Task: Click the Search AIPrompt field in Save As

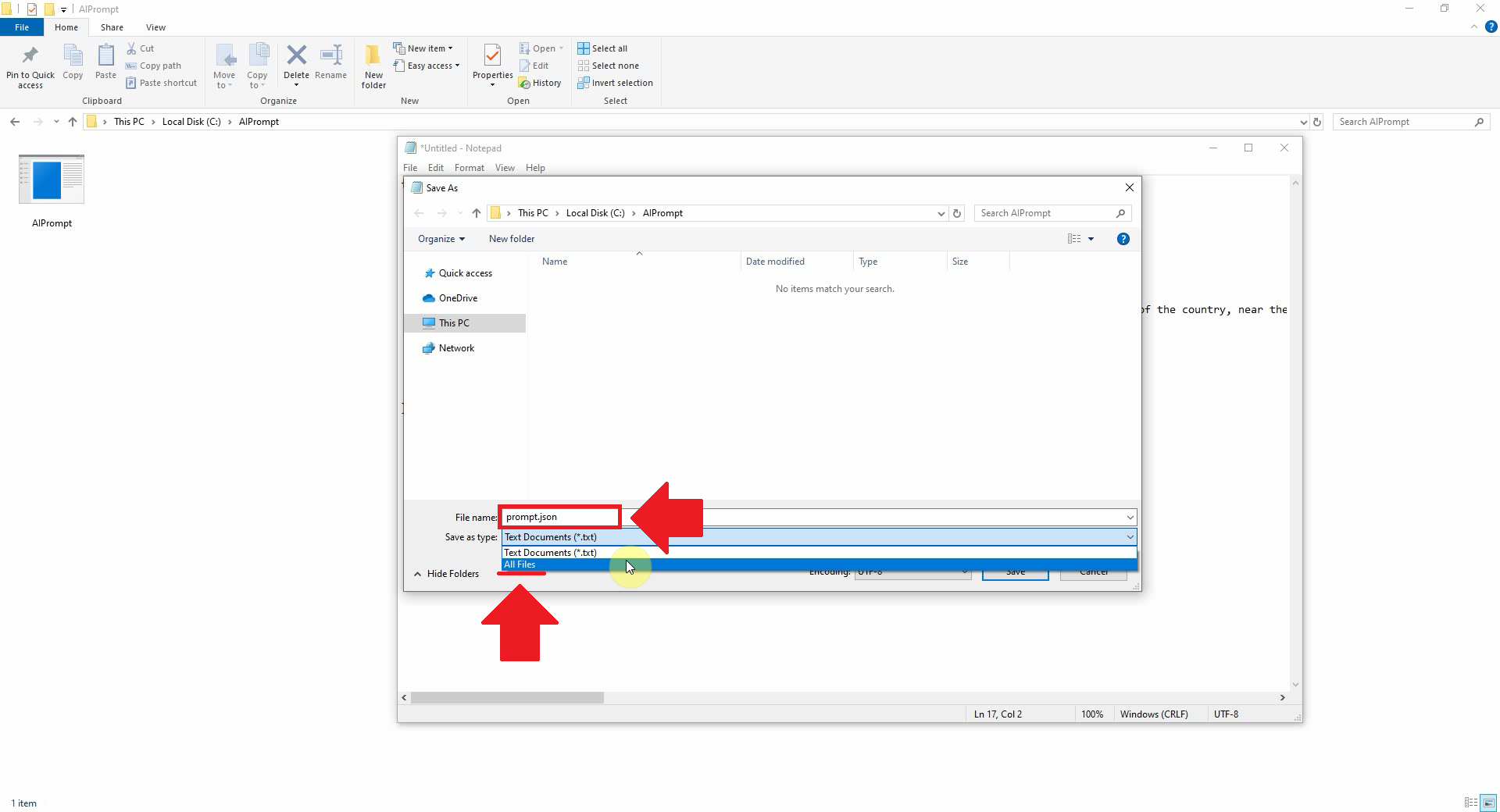Action: 1052,213
